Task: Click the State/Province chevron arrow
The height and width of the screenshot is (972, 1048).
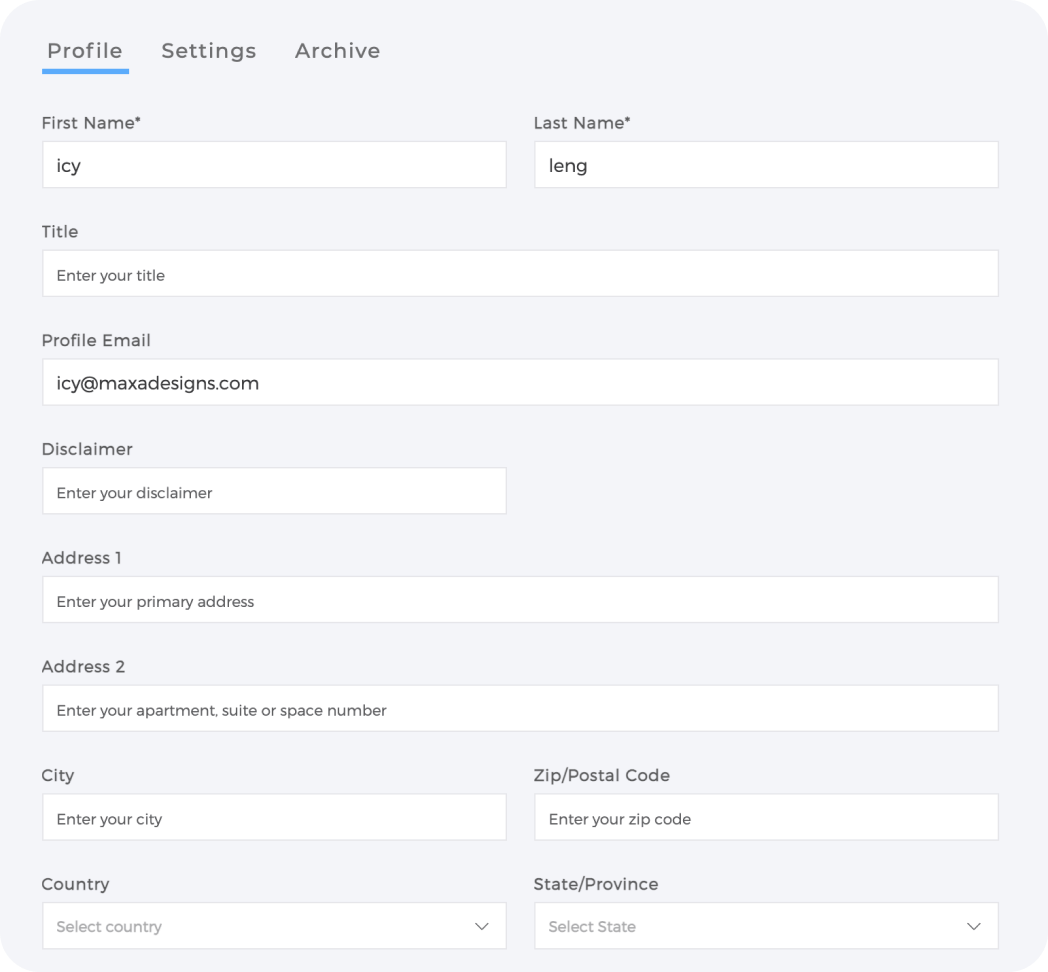Action: click(x=974, y=926)
